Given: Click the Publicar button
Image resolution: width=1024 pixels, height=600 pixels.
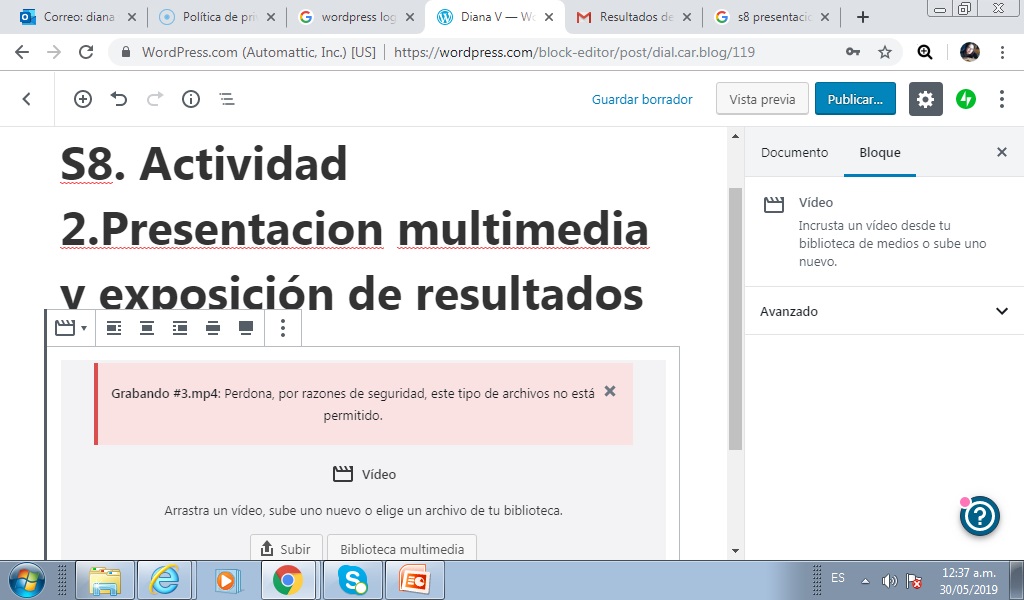Looking at the screenshot, I should pos(855,99).
